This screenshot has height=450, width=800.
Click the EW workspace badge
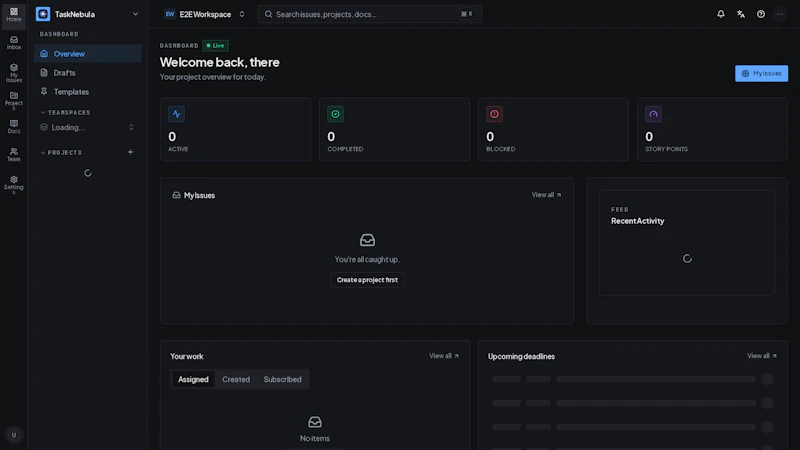(x=170, y=14)
